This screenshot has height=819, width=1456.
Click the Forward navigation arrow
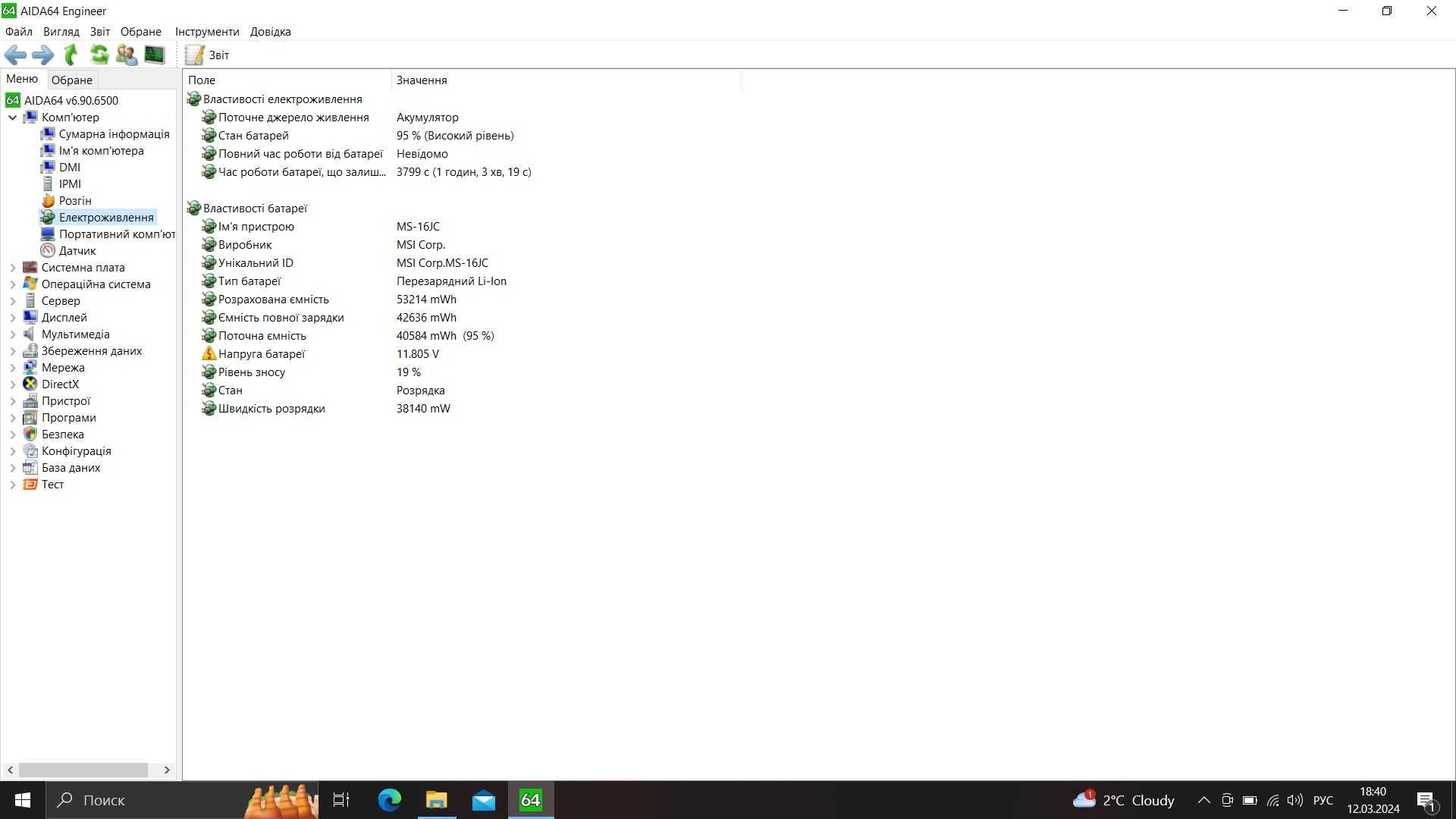[42, 55]
